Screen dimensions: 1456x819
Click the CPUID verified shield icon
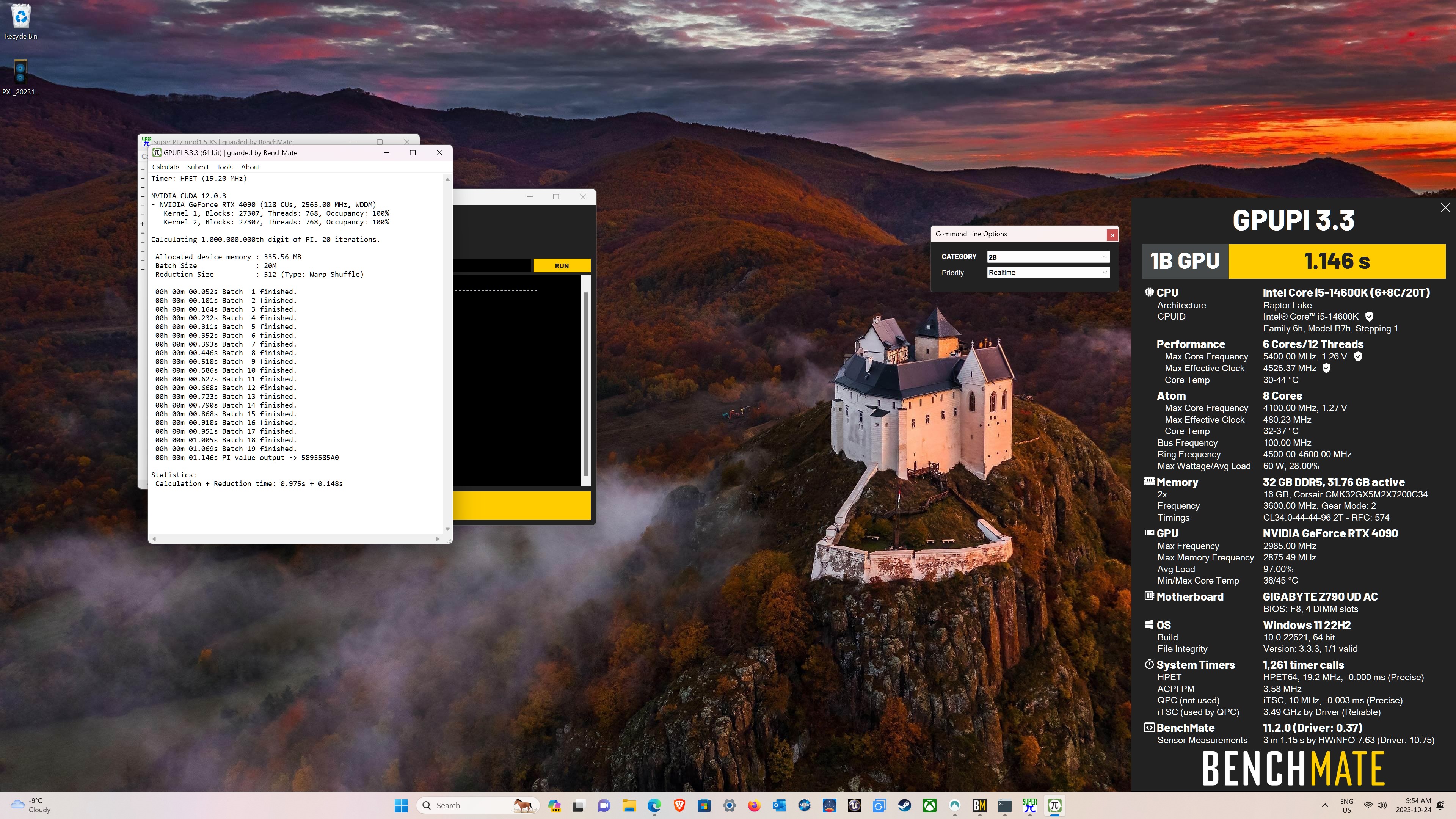coord(1370,317)
